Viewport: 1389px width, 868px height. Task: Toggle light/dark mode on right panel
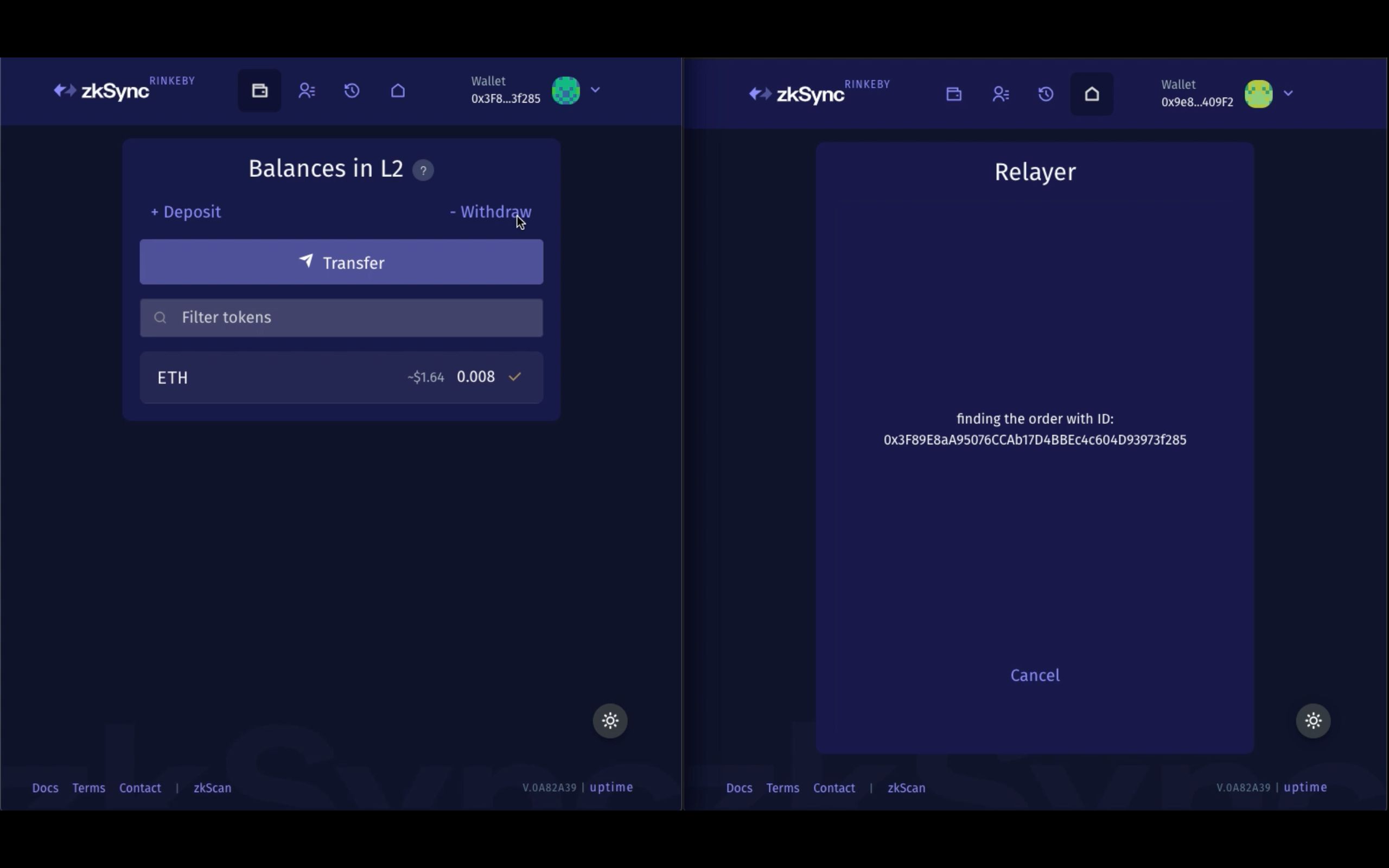(1313, 720)
